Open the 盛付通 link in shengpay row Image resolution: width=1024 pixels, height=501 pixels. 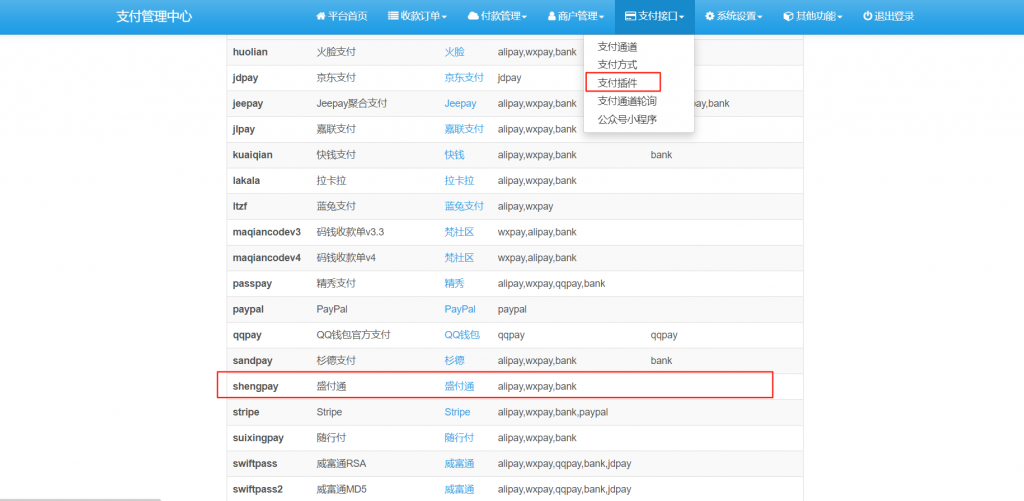tap(459, 386)
